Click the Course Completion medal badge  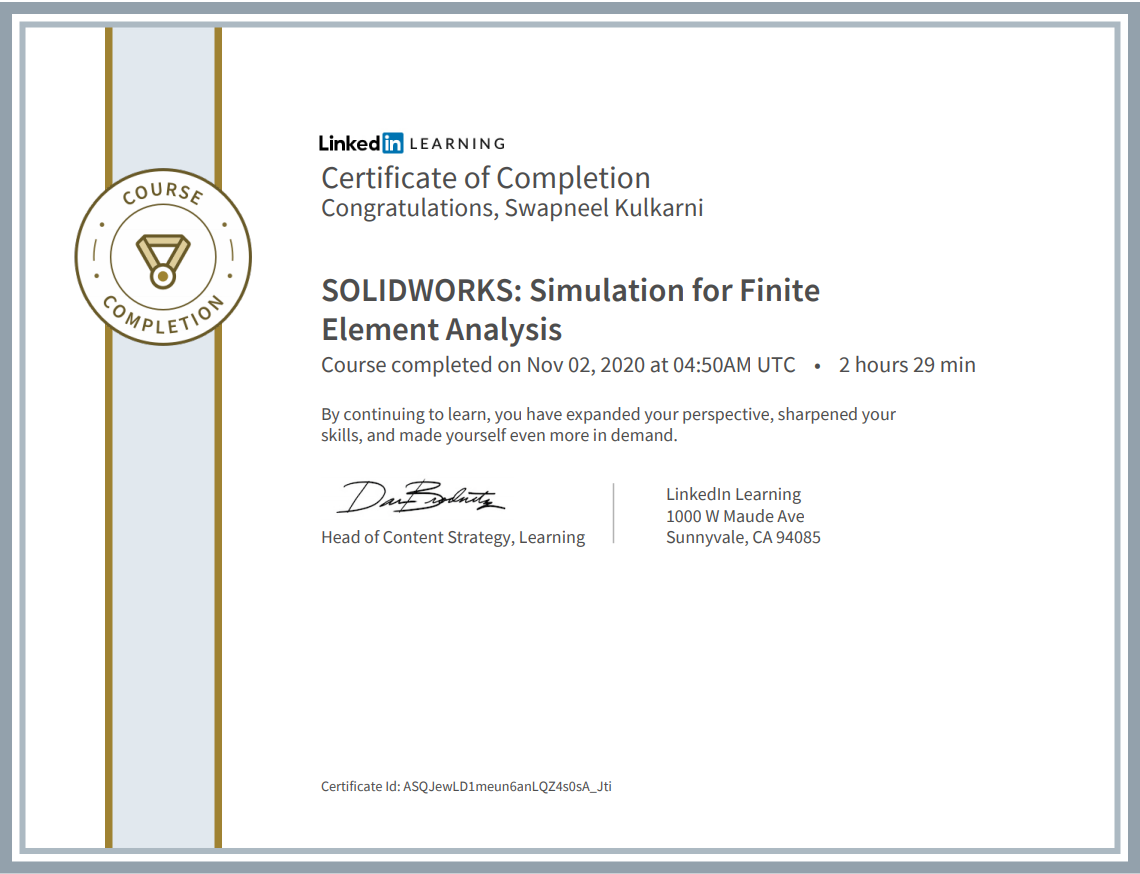pos(164,257)
